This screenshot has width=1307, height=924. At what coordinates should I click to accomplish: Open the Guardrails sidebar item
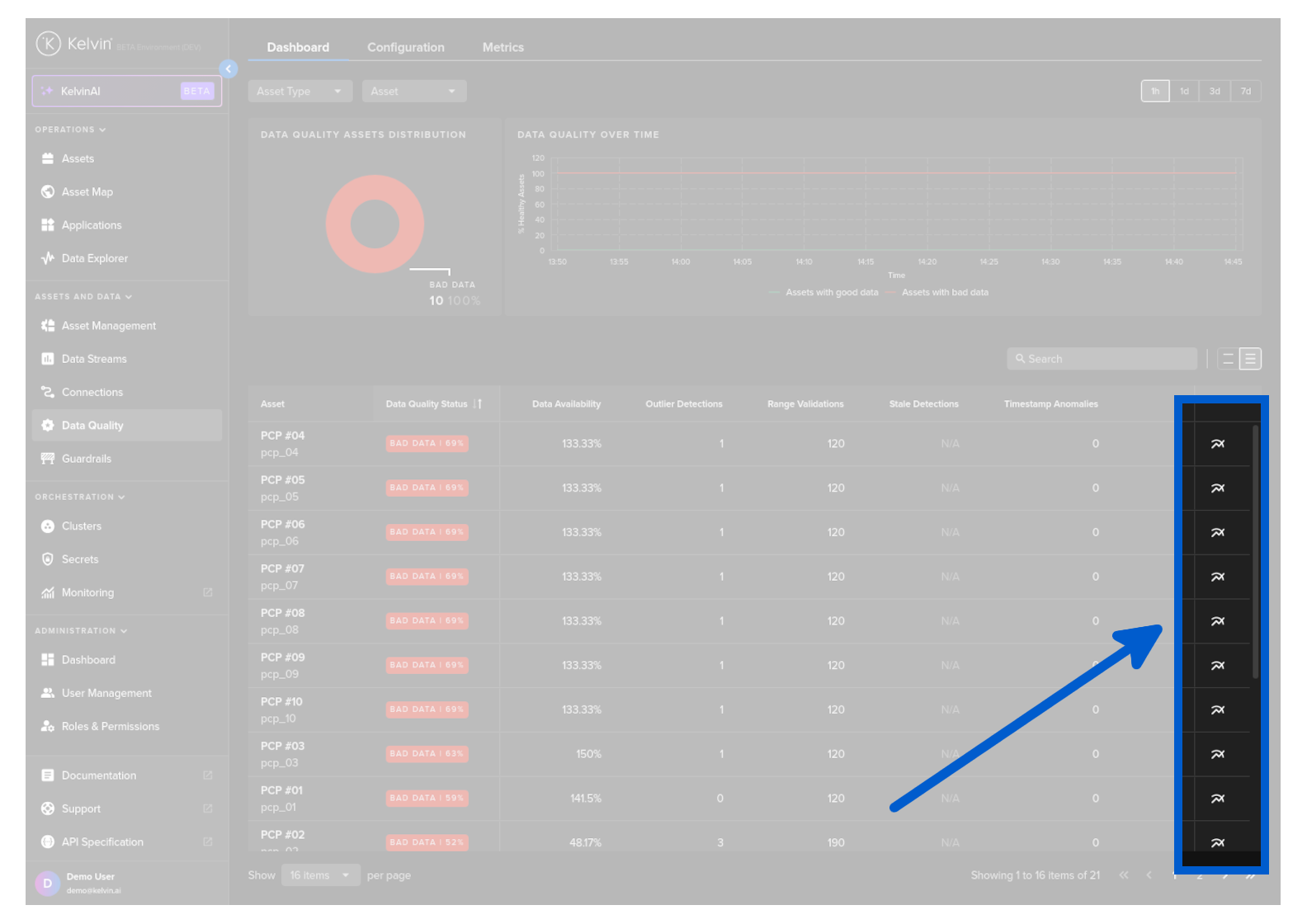click(86, 459)
